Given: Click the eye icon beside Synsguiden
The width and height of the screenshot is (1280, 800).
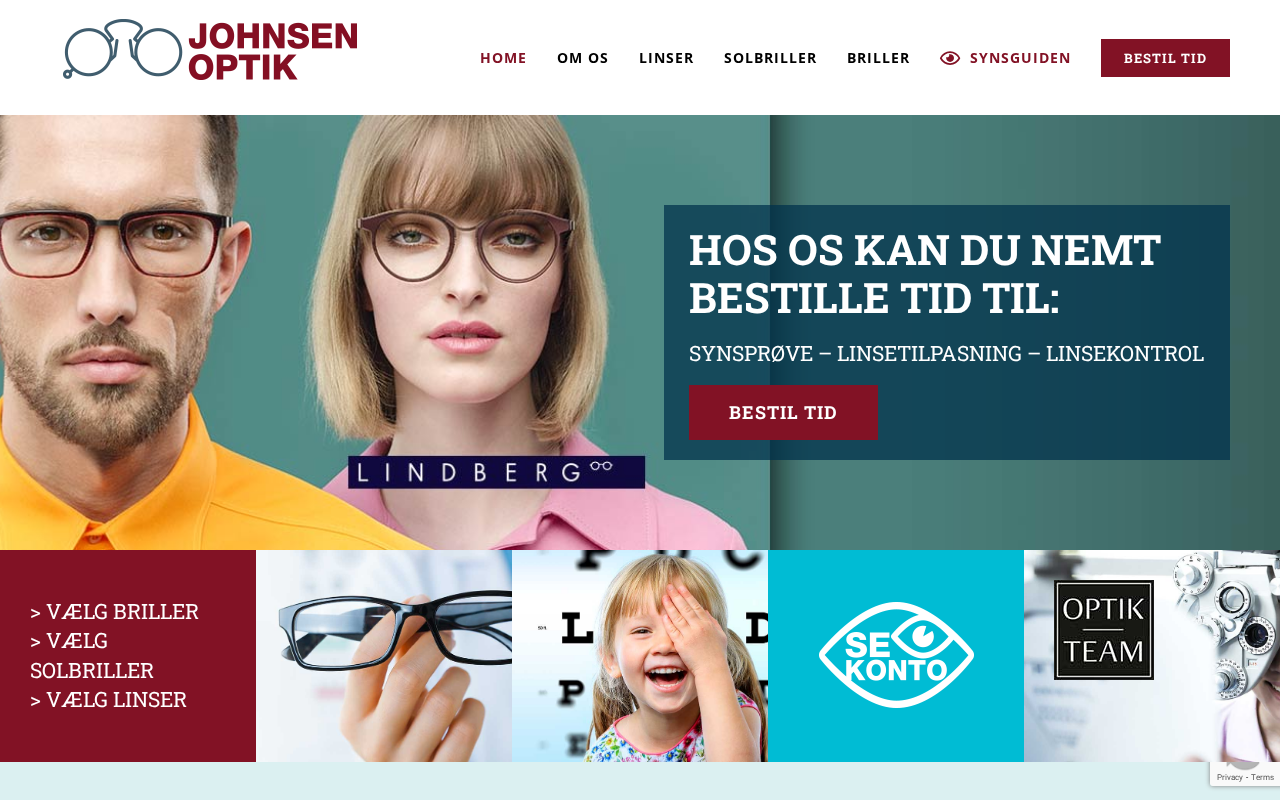Looking at the screenshot, I should pos(950,58).
